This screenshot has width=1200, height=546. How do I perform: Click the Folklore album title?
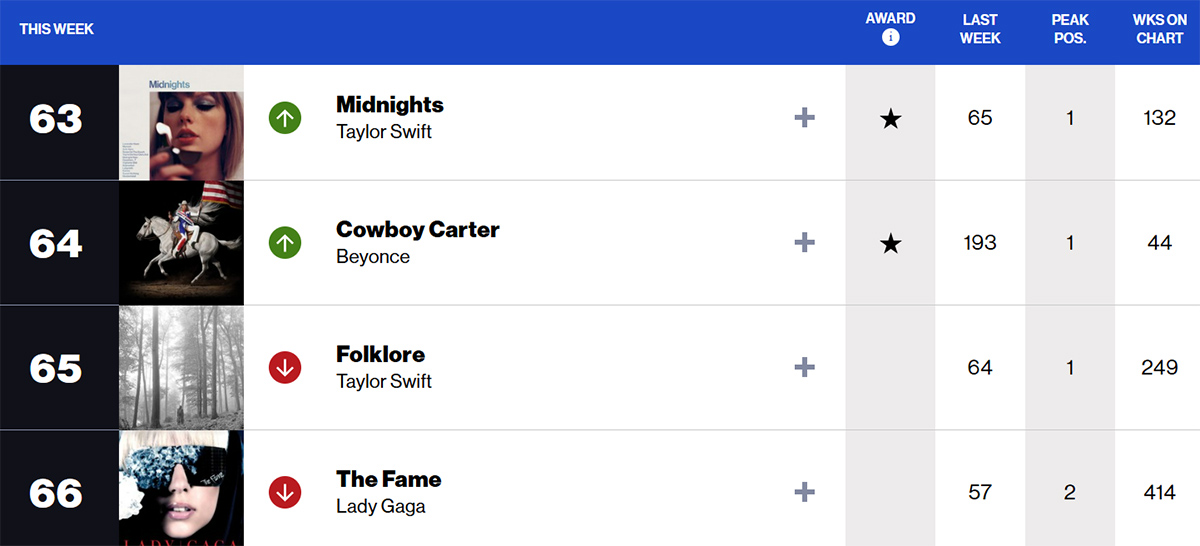point(380,354)
